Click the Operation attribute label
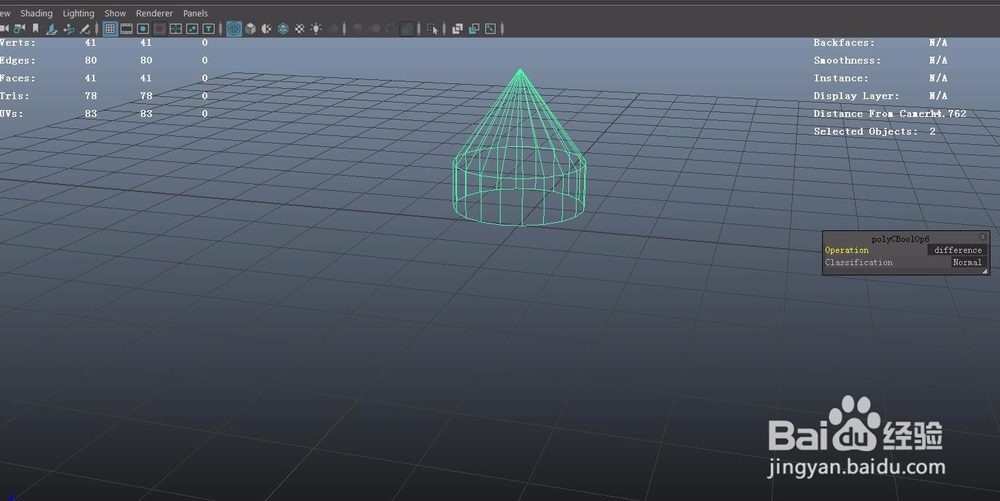 pos(846,250)
